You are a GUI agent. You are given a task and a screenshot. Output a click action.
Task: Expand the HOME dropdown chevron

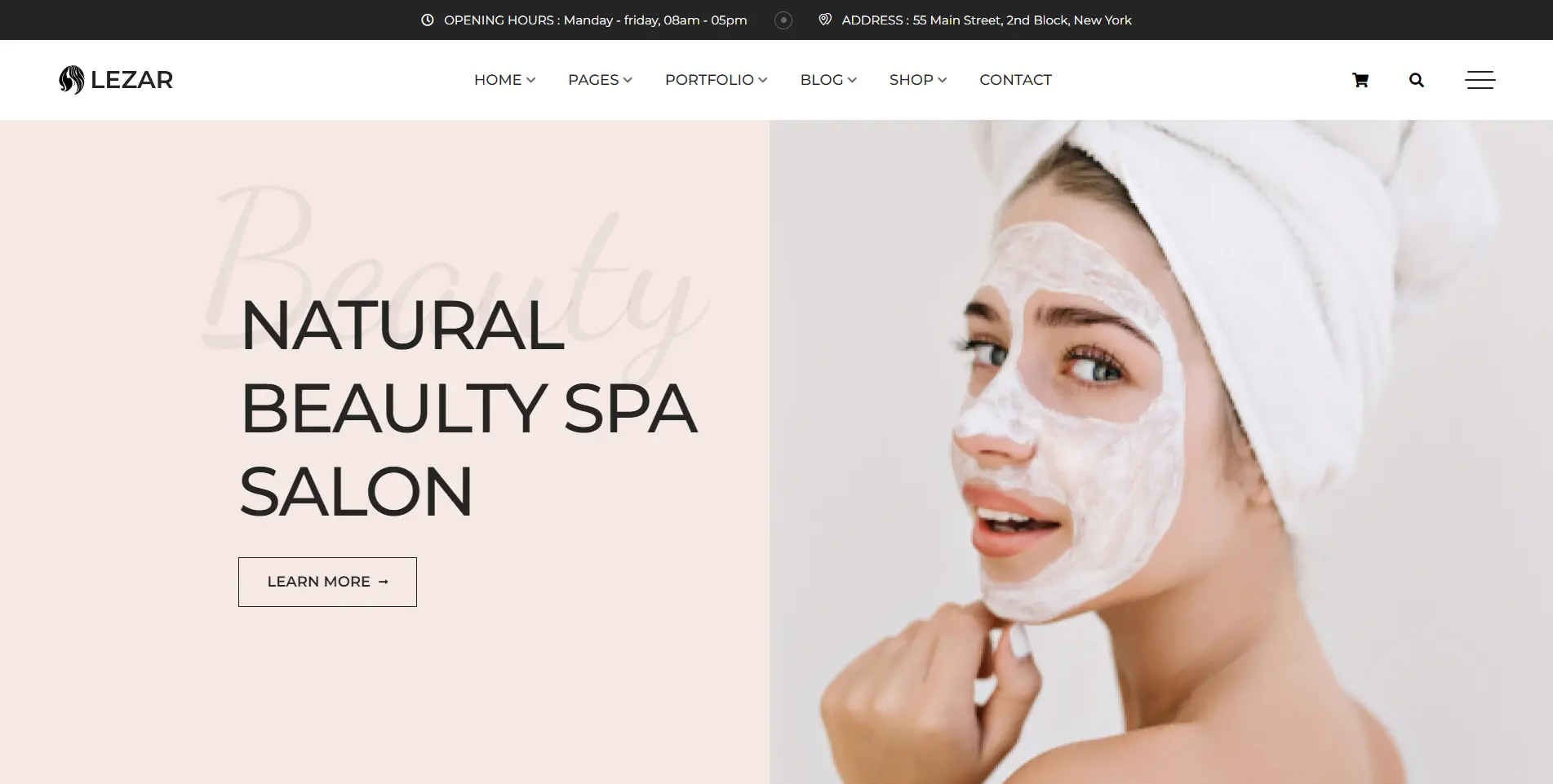click(x=530, y=80)
